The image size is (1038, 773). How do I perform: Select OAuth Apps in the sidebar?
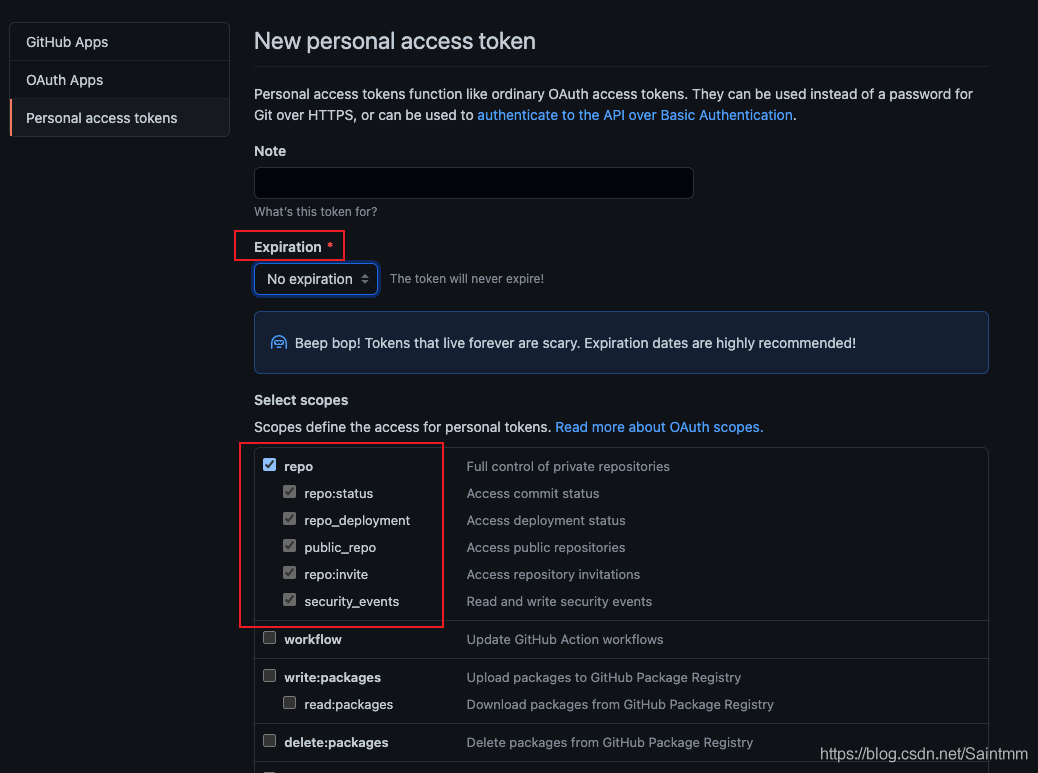(x=64, y=80)
